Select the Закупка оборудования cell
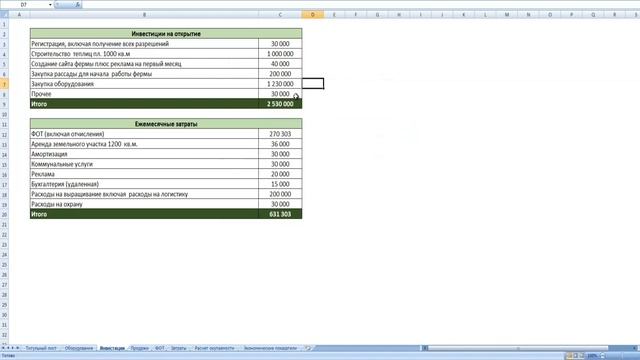Viewport: 640px width, 360px height. pos(144,84)
